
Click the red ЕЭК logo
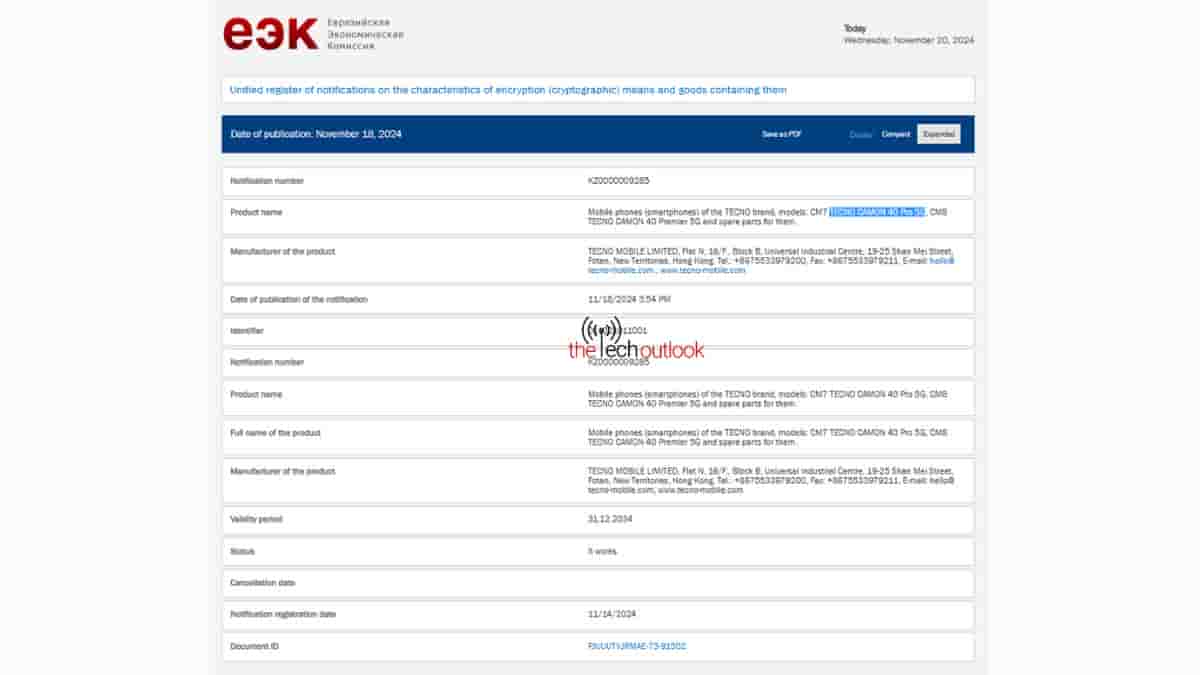point(270,34)
